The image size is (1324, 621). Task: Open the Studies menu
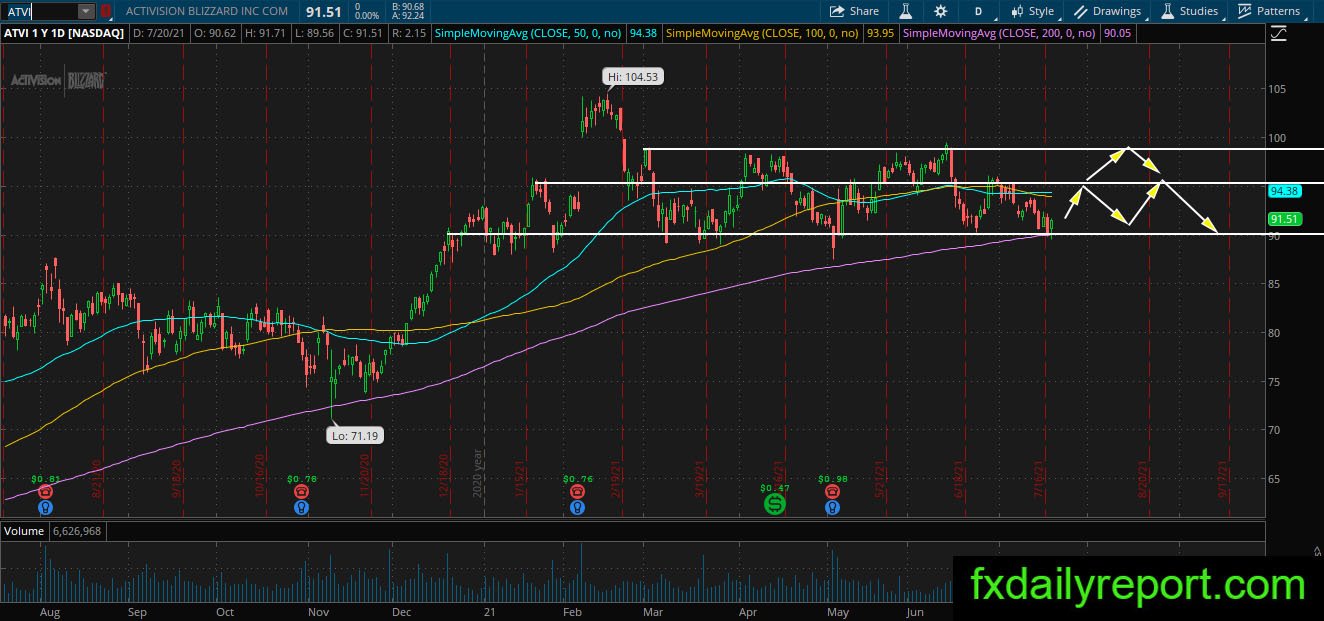pos(1190,11)
